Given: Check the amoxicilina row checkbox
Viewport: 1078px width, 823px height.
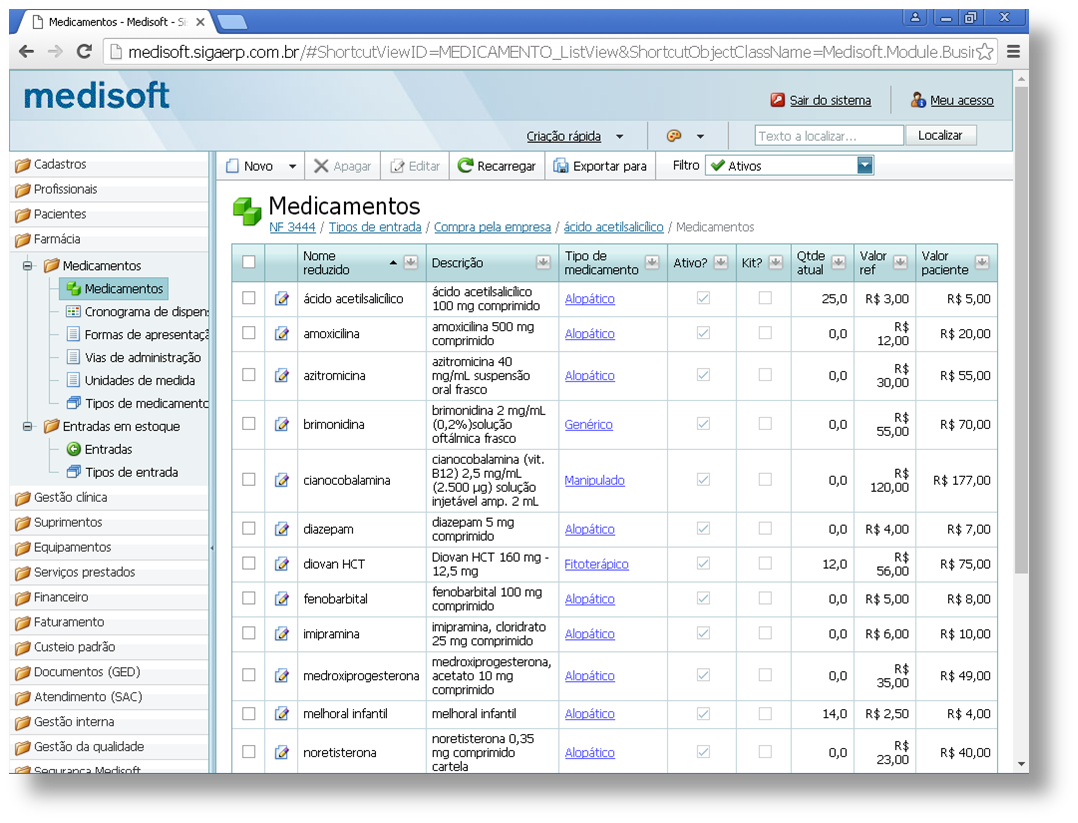Looking at the screenshot, I should (x=249, y=333).
